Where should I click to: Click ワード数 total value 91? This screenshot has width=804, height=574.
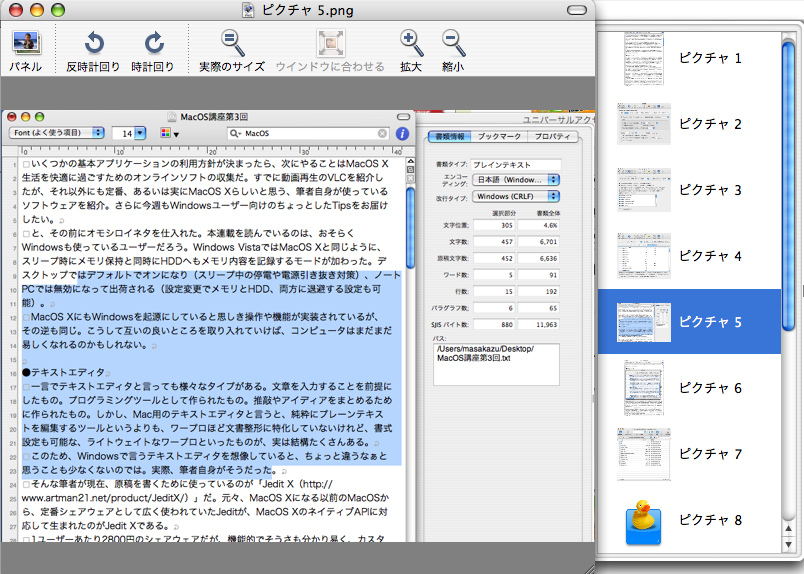(x=539, y=275)
